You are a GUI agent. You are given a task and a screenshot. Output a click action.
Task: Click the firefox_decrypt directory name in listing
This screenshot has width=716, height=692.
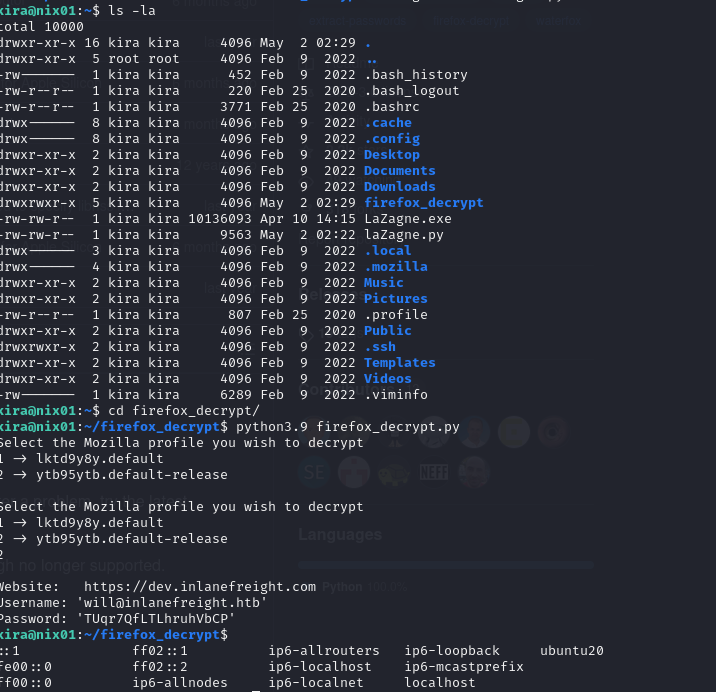[x=423, y=202]
